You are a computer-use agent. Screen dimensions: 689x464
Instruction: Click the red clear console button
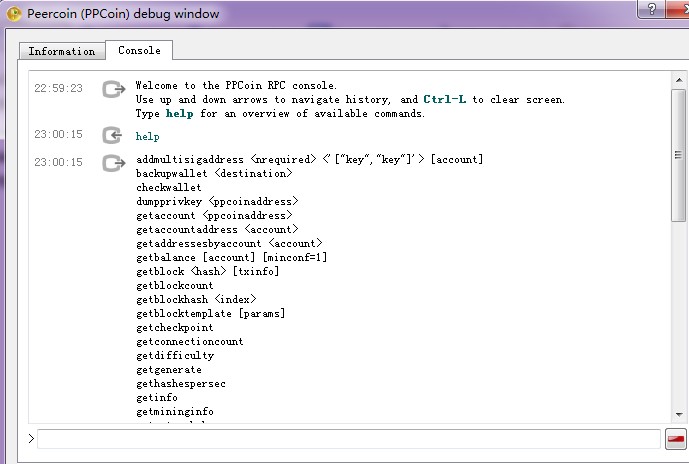click(x=675, y=439)
